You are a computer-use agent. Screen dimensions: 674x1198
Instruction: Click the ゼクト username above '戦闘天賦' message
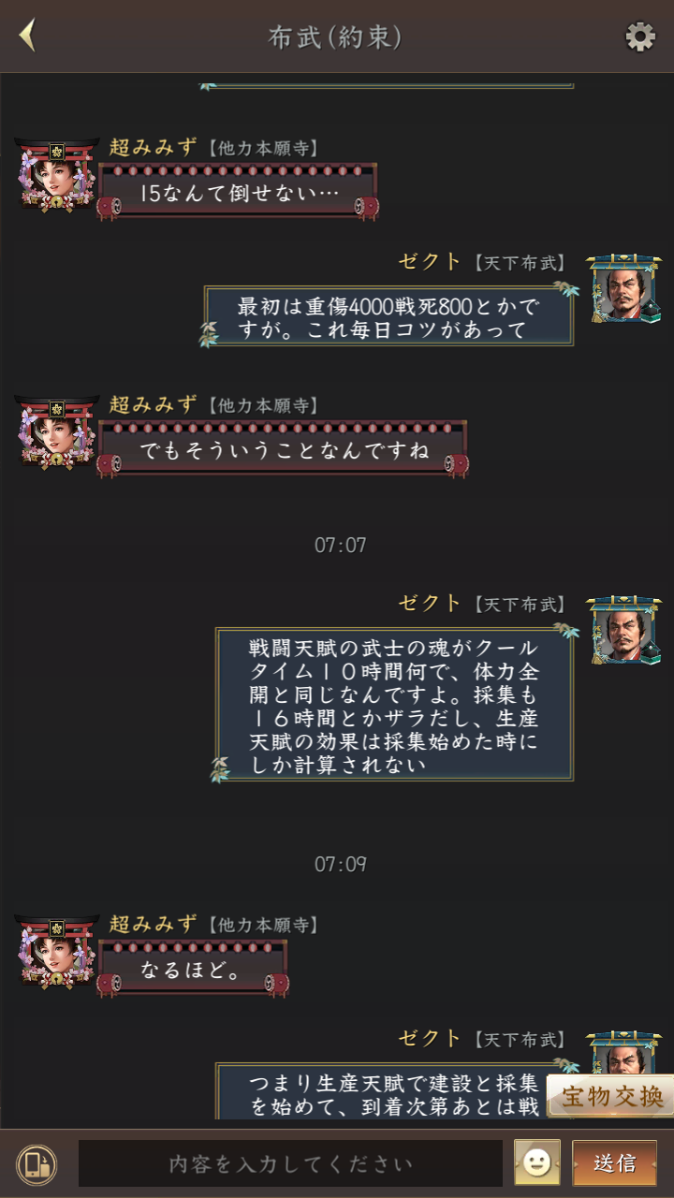click(x=429, y=603)
